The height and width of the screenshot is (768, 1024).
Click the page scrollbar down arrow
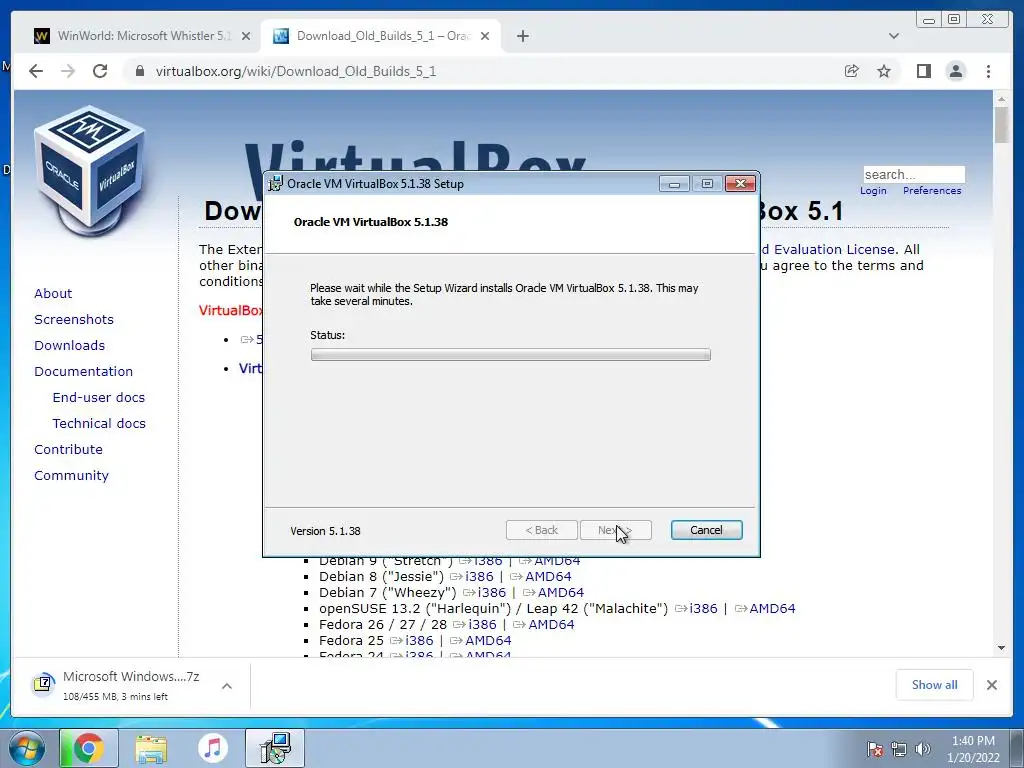[x=1002, y=648]
